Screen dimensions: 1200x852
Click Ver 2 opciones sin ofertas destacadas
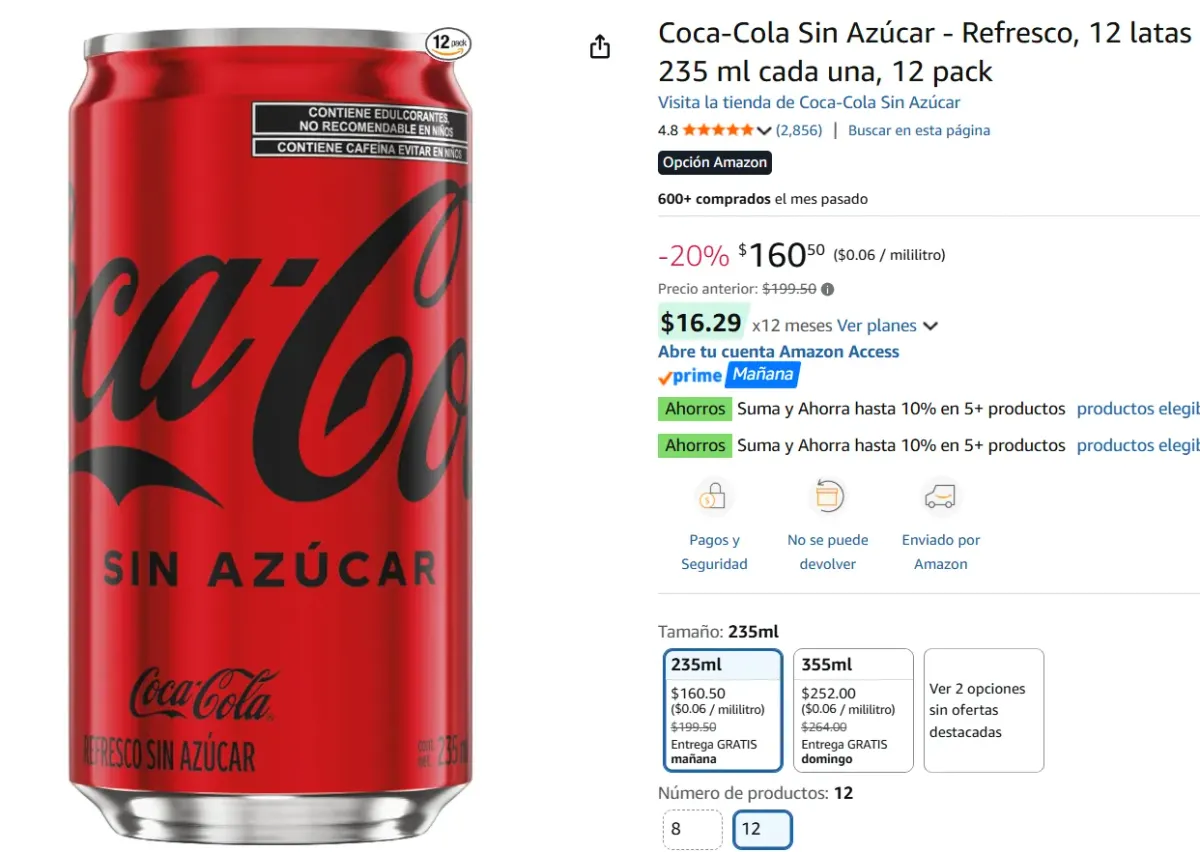pyautogui.click(x=983, y=710)
